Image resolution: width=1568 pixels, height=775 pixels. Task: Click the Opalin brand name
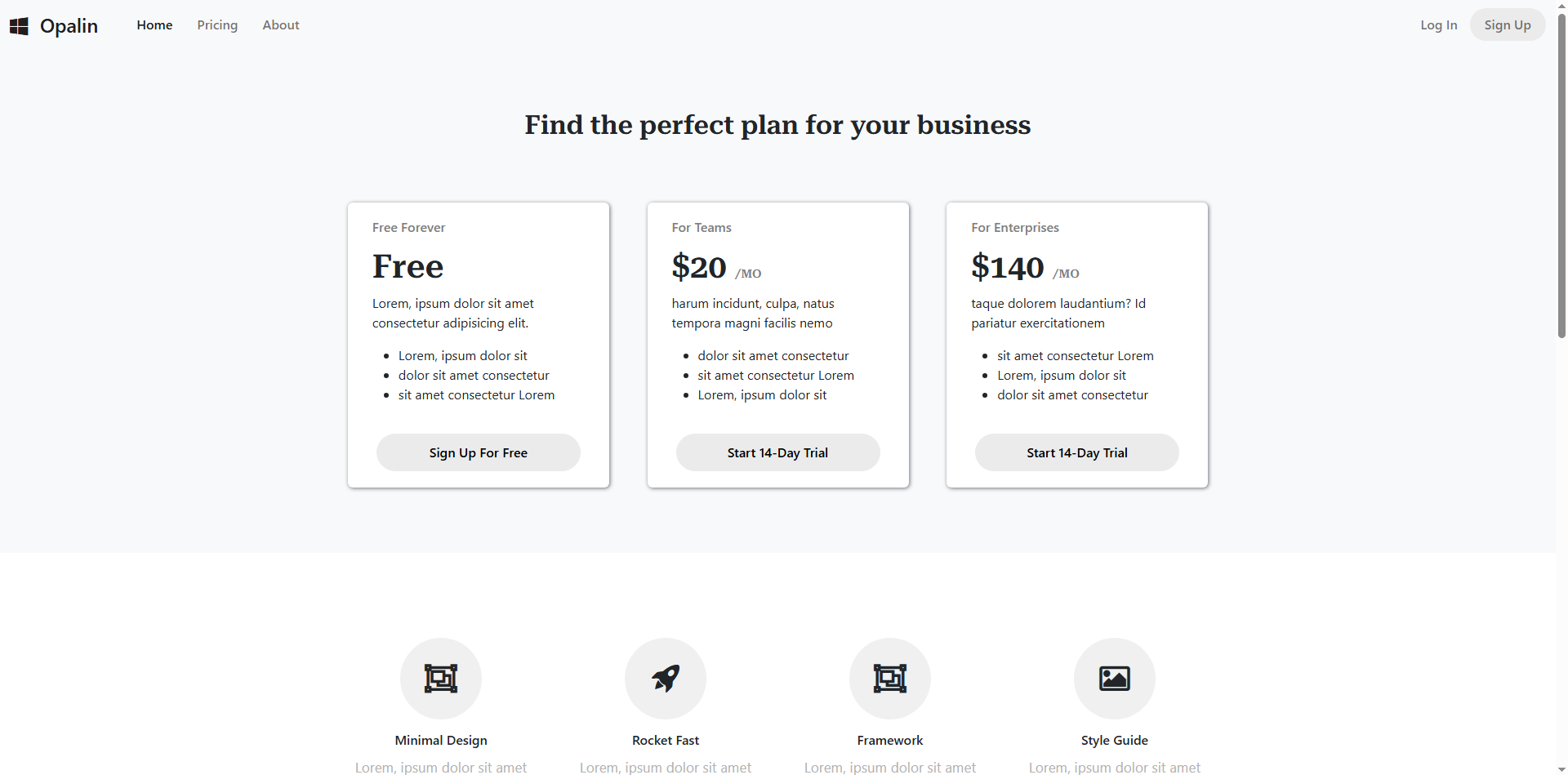coord(69,26)
